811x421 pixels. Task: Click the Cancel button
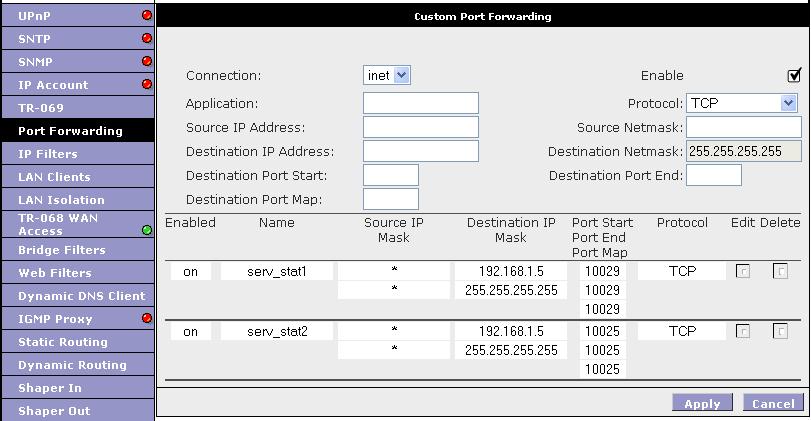(x=773, y=403)
